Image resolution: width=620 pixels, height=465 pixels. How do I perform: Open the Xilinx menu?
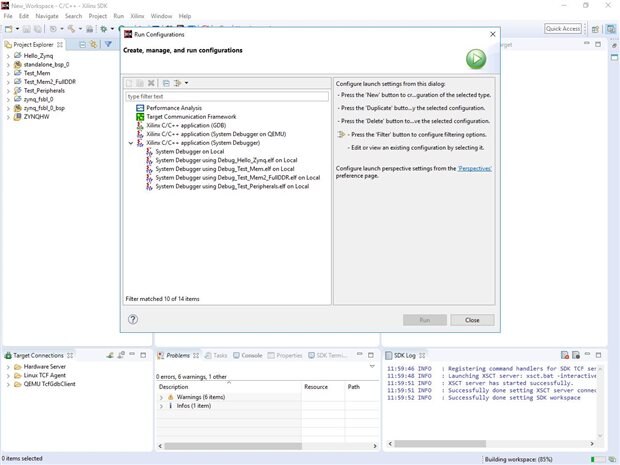click(137, 16)
